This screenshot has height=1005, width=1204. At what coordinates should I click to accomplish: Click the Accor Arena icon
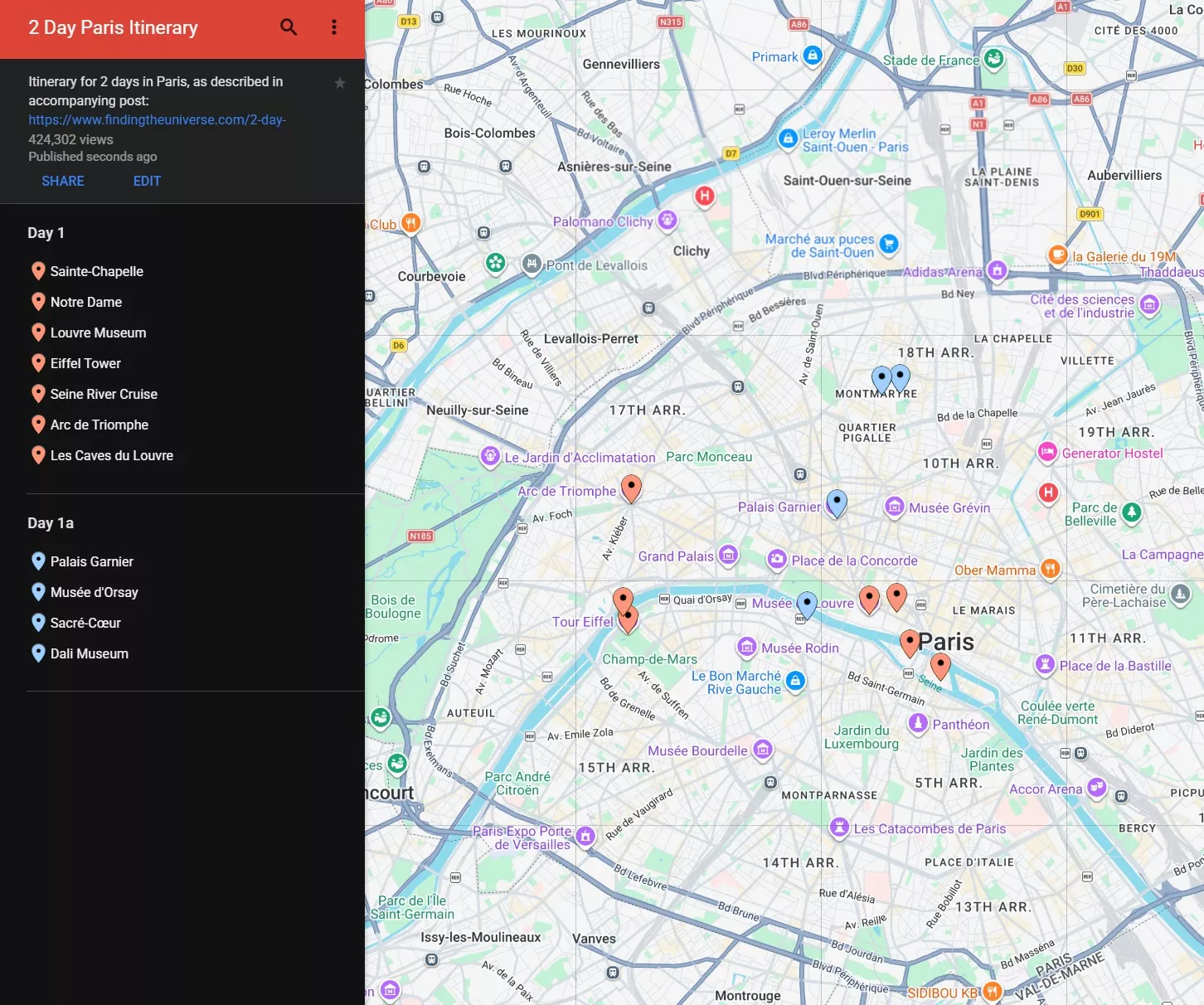[1097, 788]
